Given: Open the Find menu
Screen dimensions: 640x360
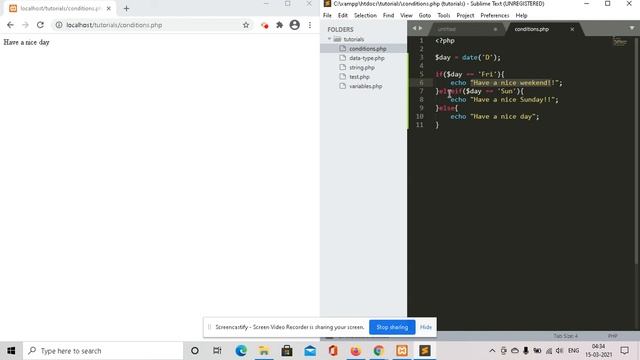Looking at the screenshot, I should point(388,16).
